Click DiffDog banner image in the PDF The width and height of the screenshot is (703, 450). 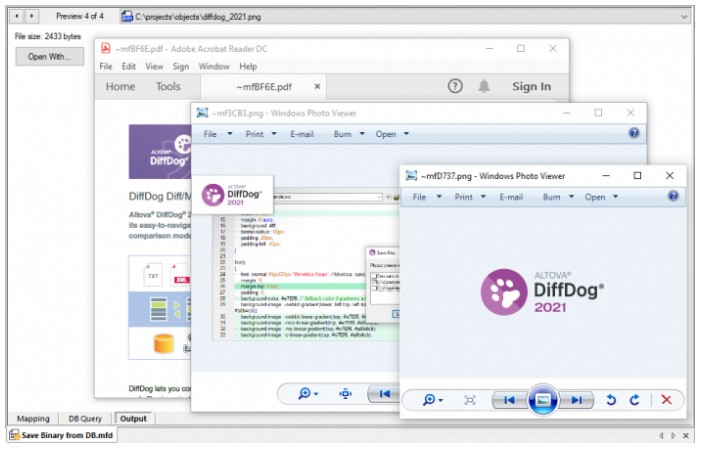pyautogui.click(x=160, y=152)
